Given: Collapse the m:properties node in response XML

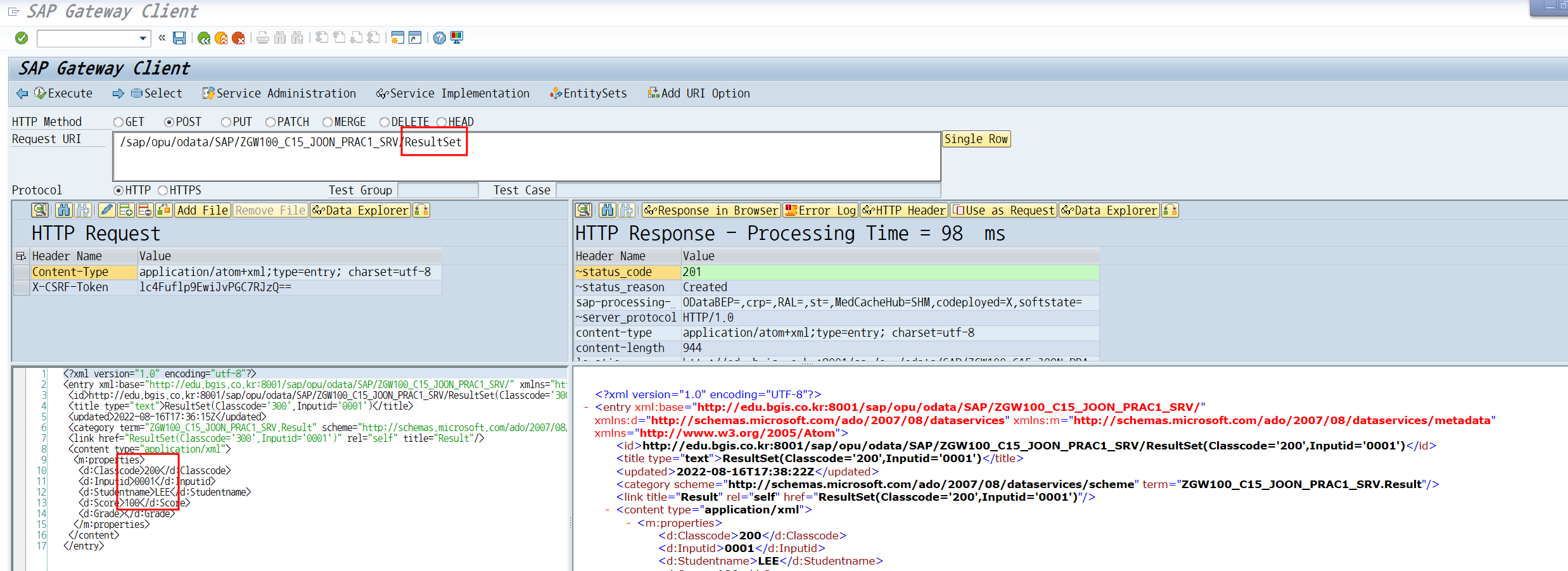Looking at the screenshot, I should coord(628,523).
